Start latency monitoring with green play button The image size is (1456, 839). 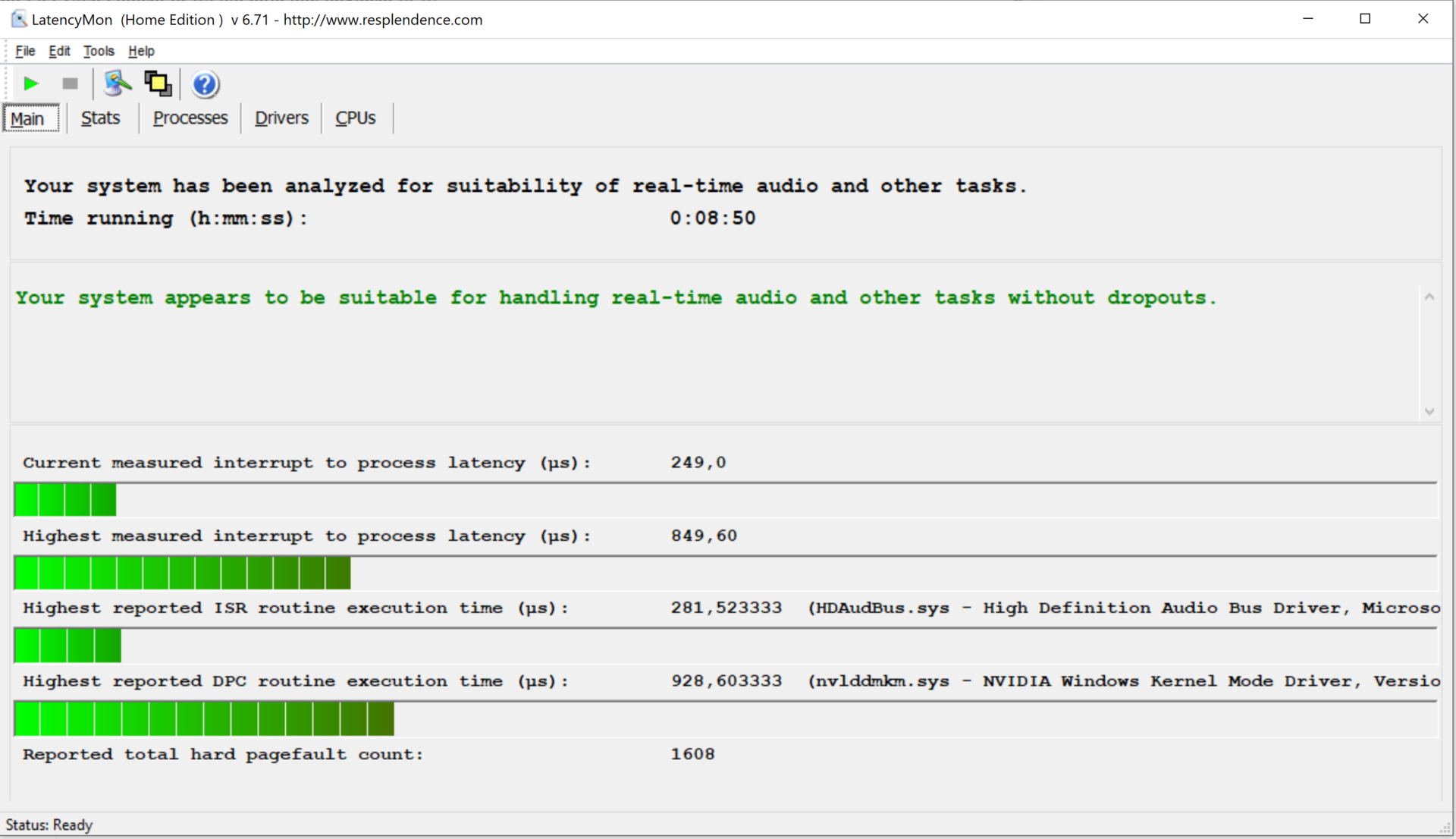point(31,83)
